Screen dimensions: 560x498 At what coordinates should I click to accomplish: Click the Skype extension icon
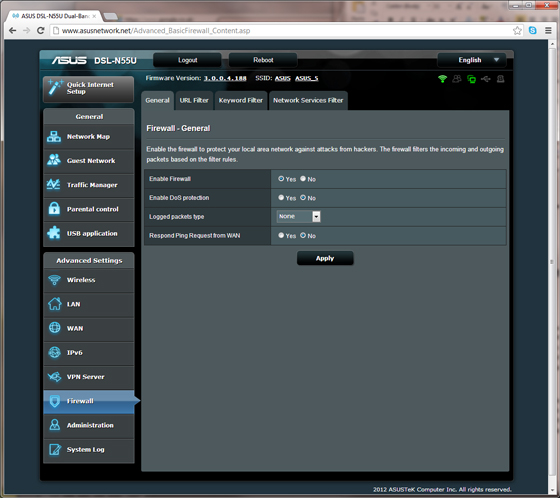tap(532, 30)
